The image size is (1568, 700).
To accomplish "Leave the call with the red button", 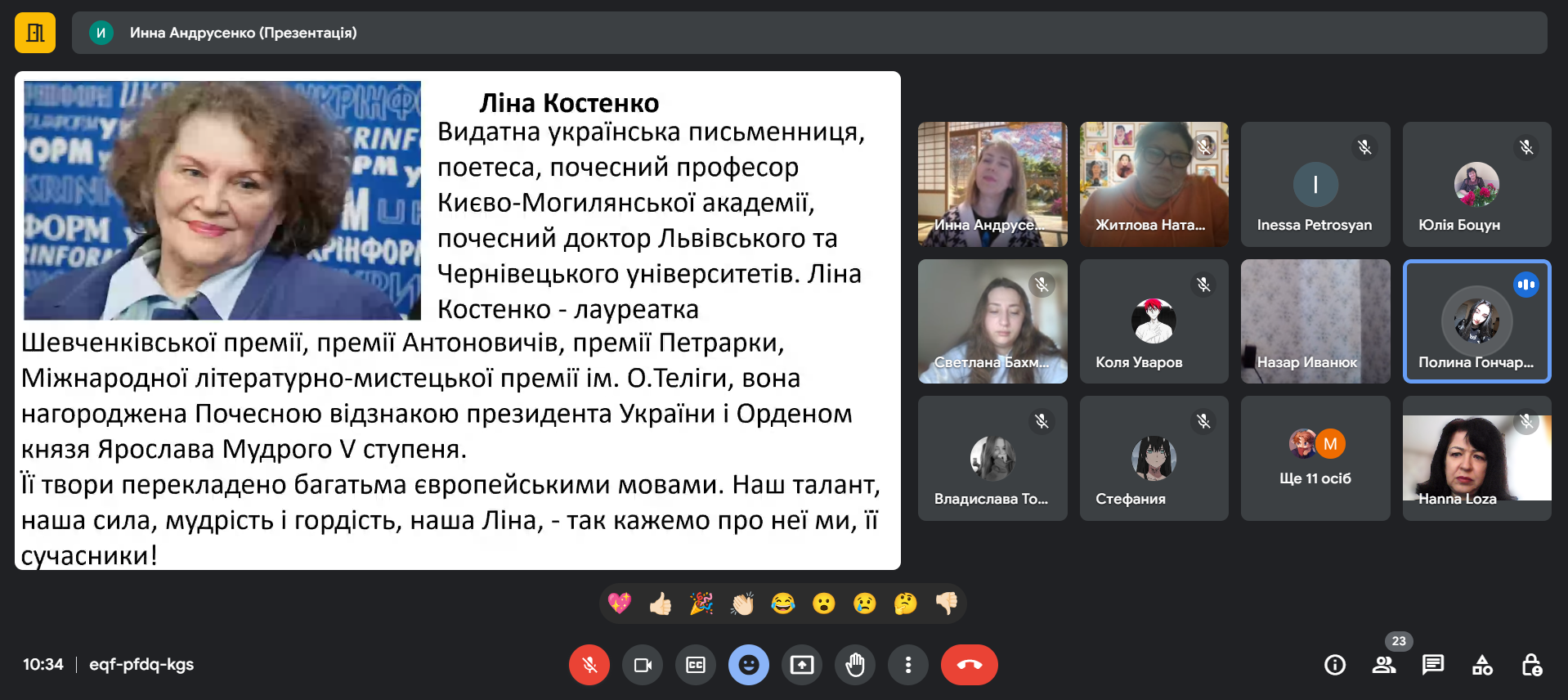I will click(969, 665).
